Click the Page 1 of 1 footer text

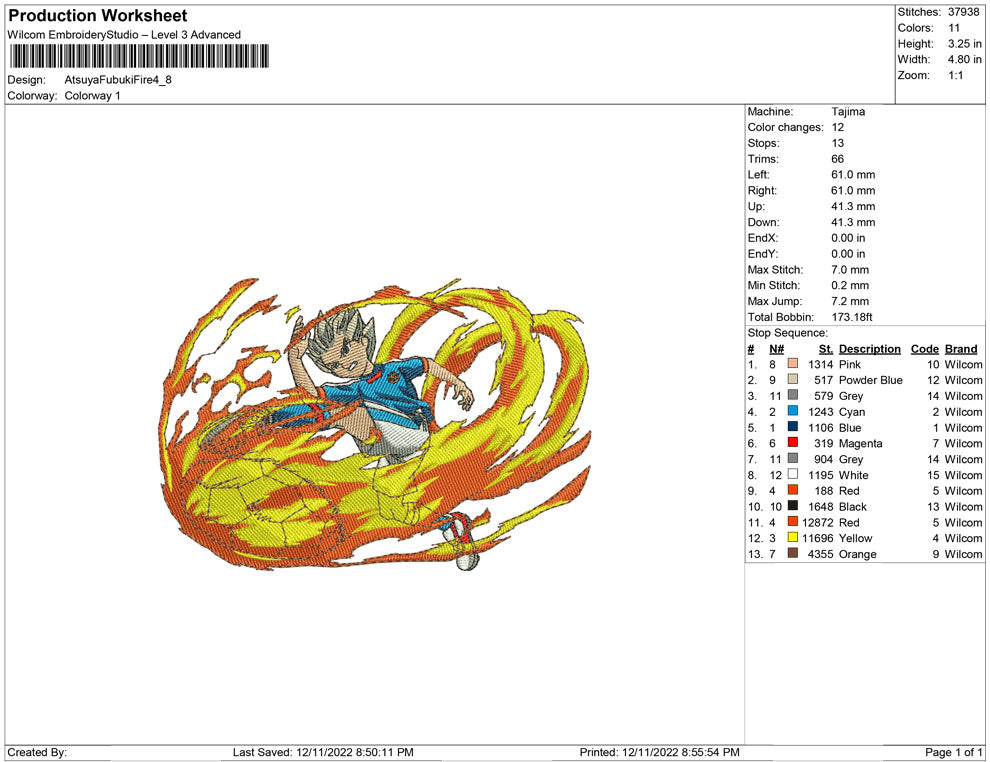point(954,752)
